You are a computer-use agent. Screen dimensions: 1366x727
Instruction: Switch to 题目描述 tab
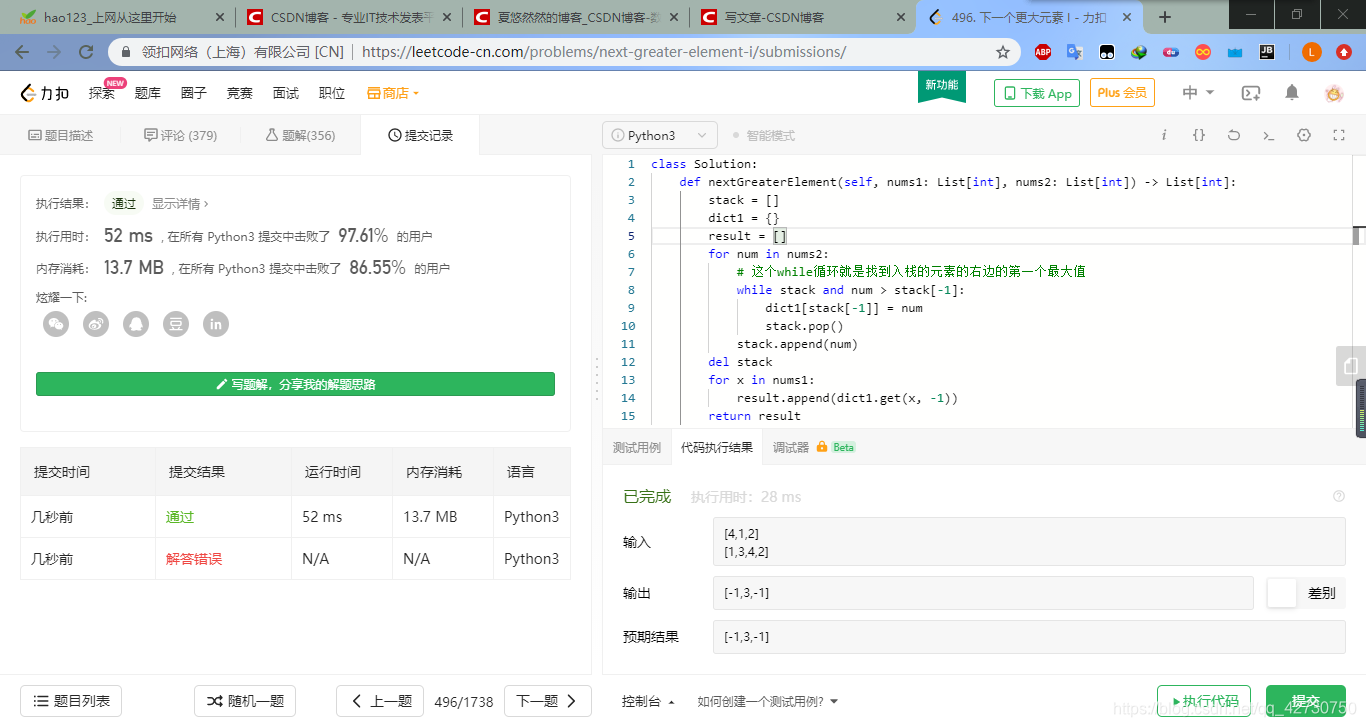[60, 135]
